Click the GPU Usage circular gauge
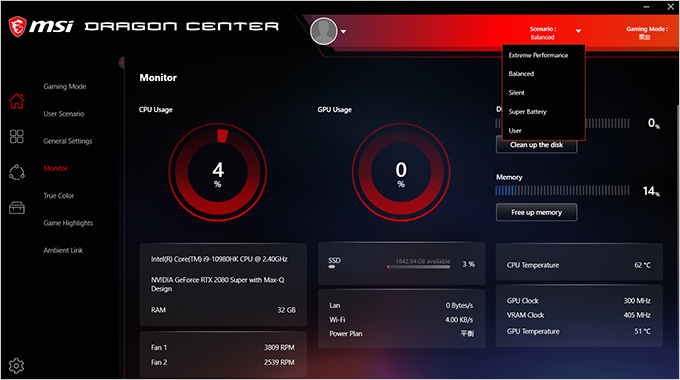The width and height of the screenshot is (680, 380). coord(401,172)
